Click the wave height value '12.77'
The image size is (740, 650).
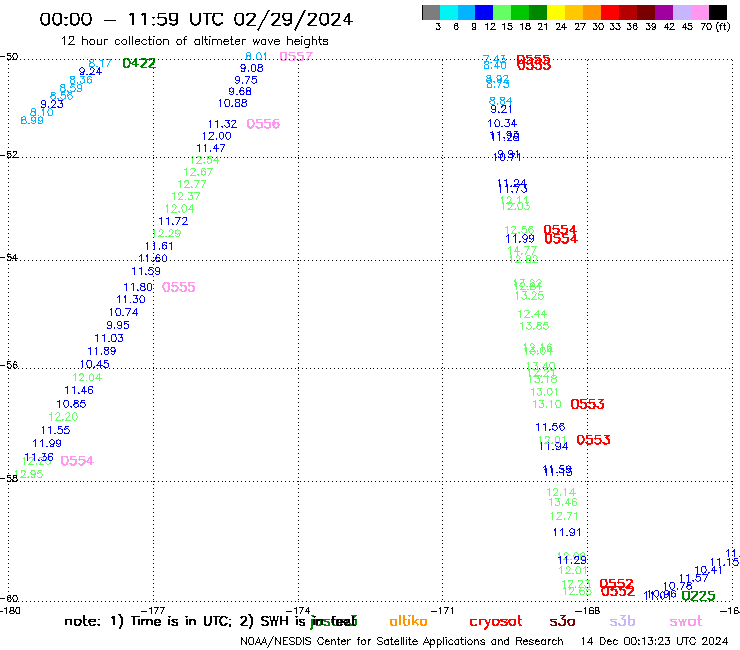click(192, 184)
